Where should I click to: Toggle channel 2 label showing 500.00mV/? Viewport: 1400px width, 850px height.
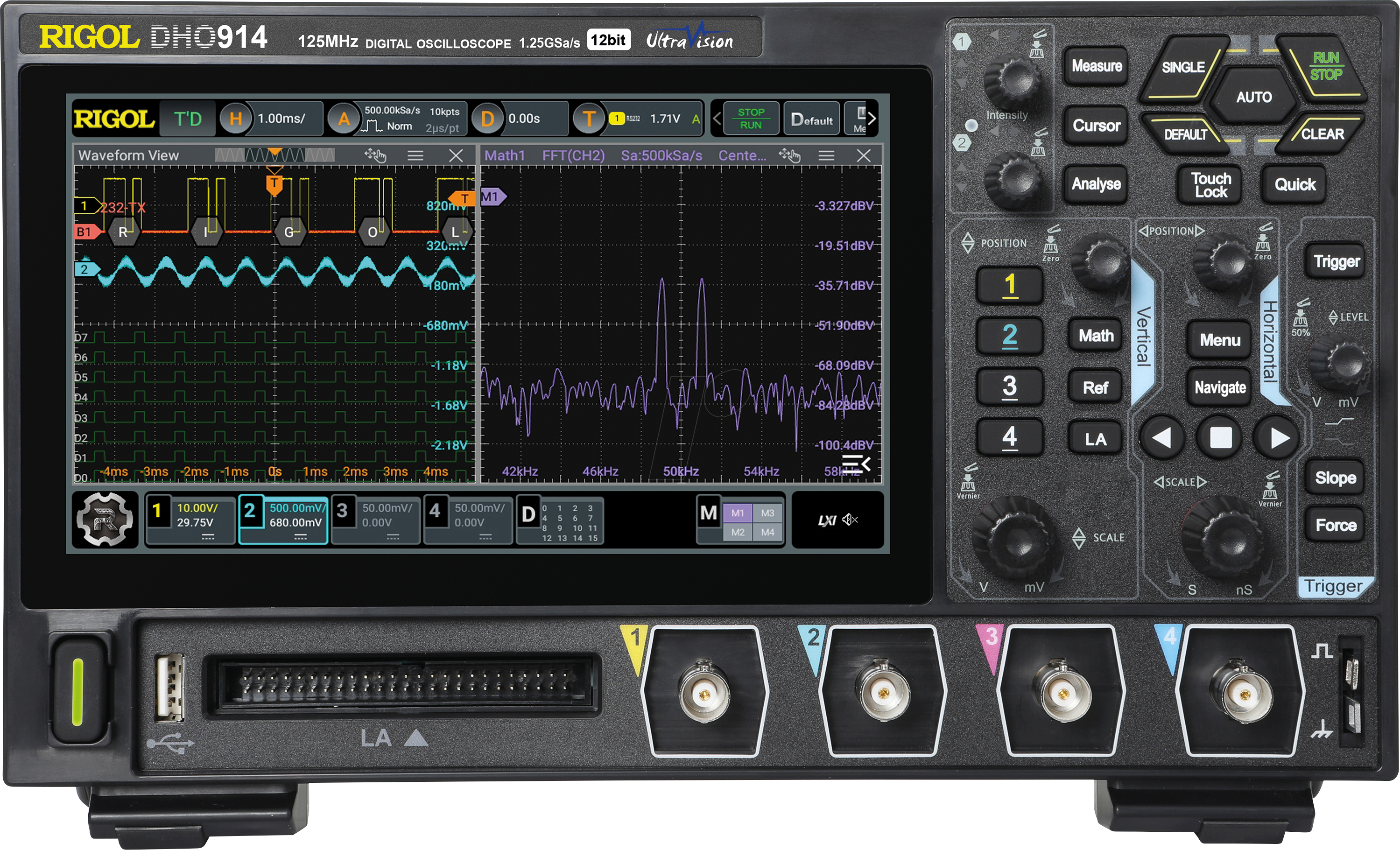(283, 520)
